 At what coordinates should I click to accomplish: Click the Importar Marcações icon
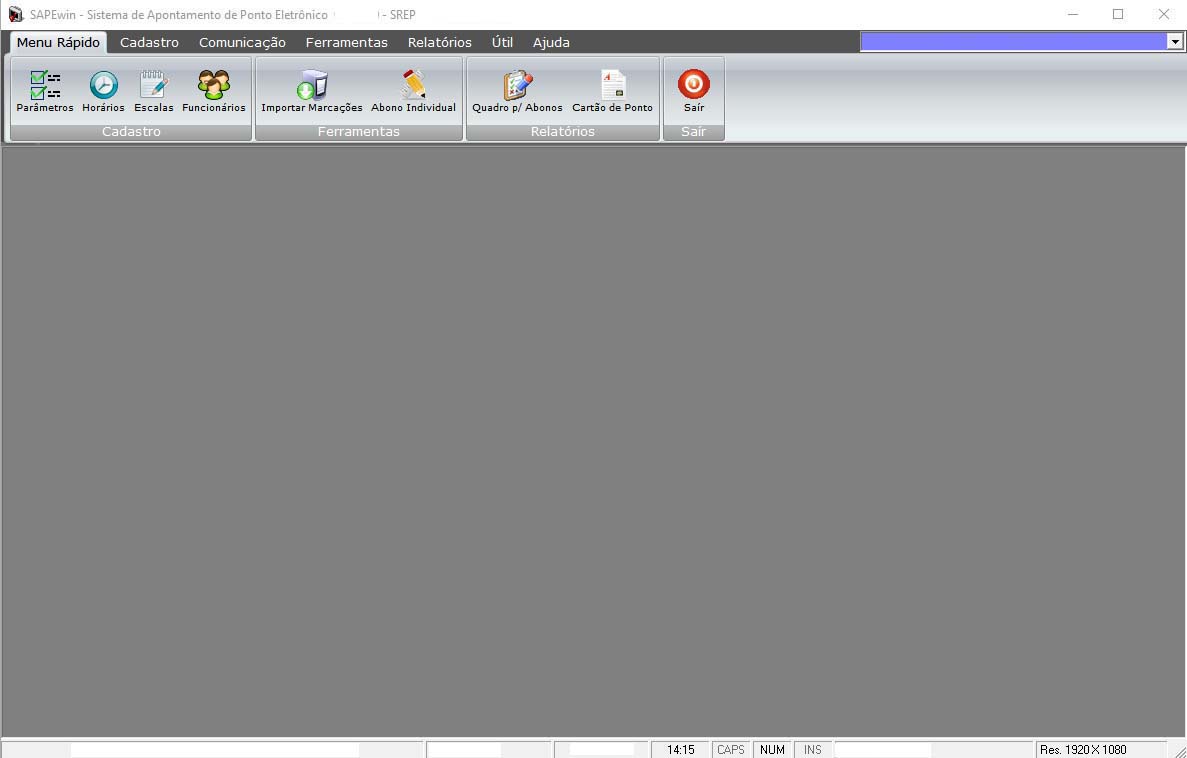click(312, 86)
